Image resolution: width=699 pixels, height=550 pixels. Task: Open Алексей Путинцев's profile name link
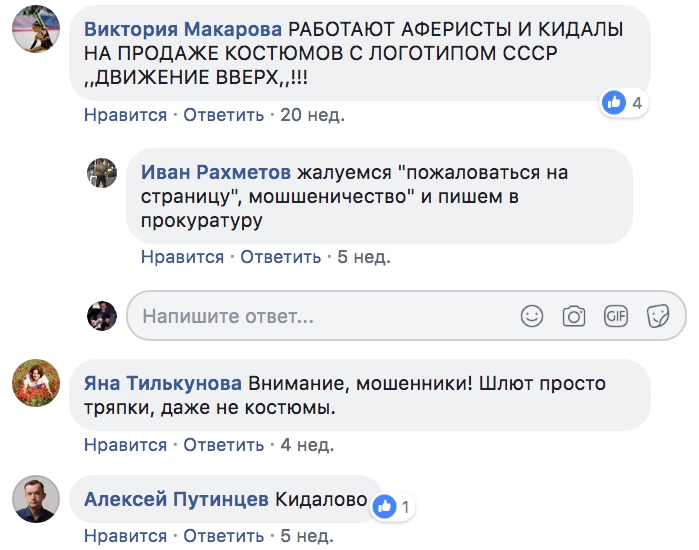[x=176, y=500]
